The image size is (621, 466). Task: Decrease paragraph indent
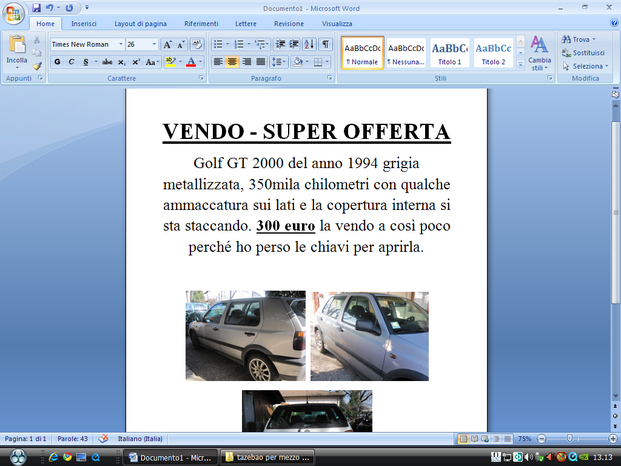(x=280, y=44)
